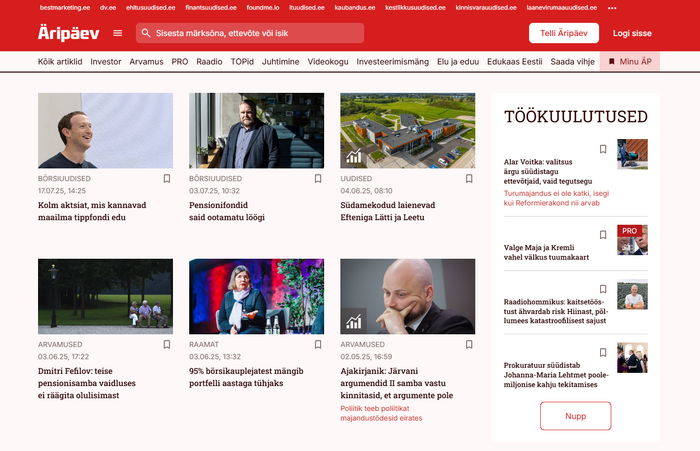700x451 pixels.
Task: Click the search magnifier icon
Action: coord(146,33)
